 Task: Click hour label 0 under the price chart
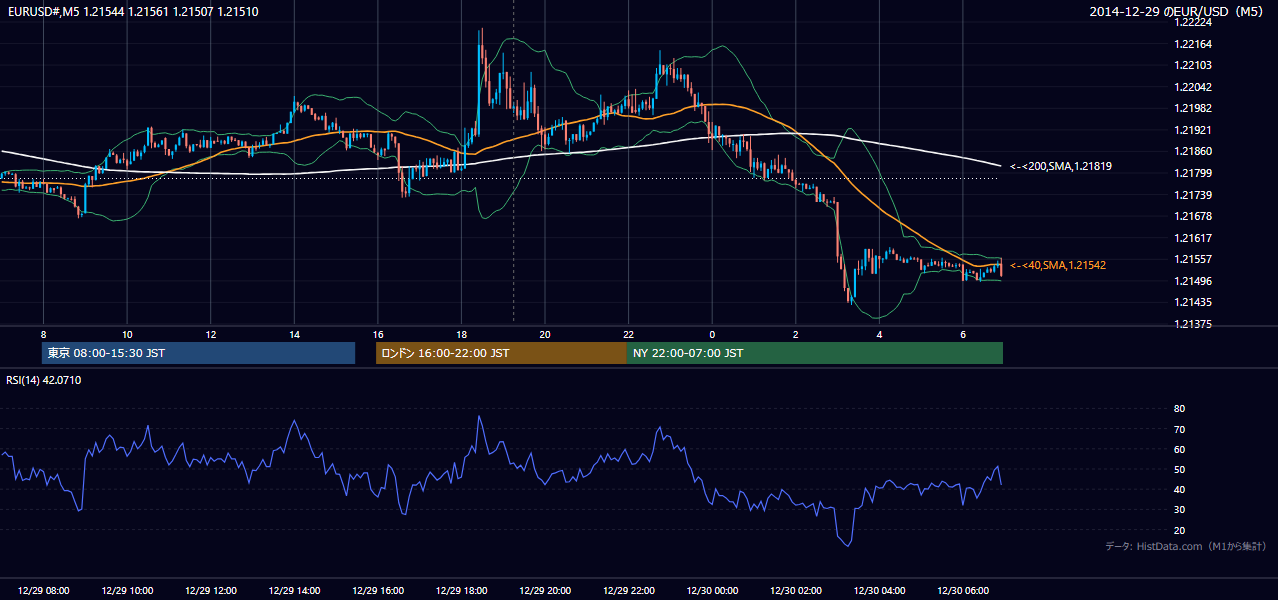pos(712,334)
